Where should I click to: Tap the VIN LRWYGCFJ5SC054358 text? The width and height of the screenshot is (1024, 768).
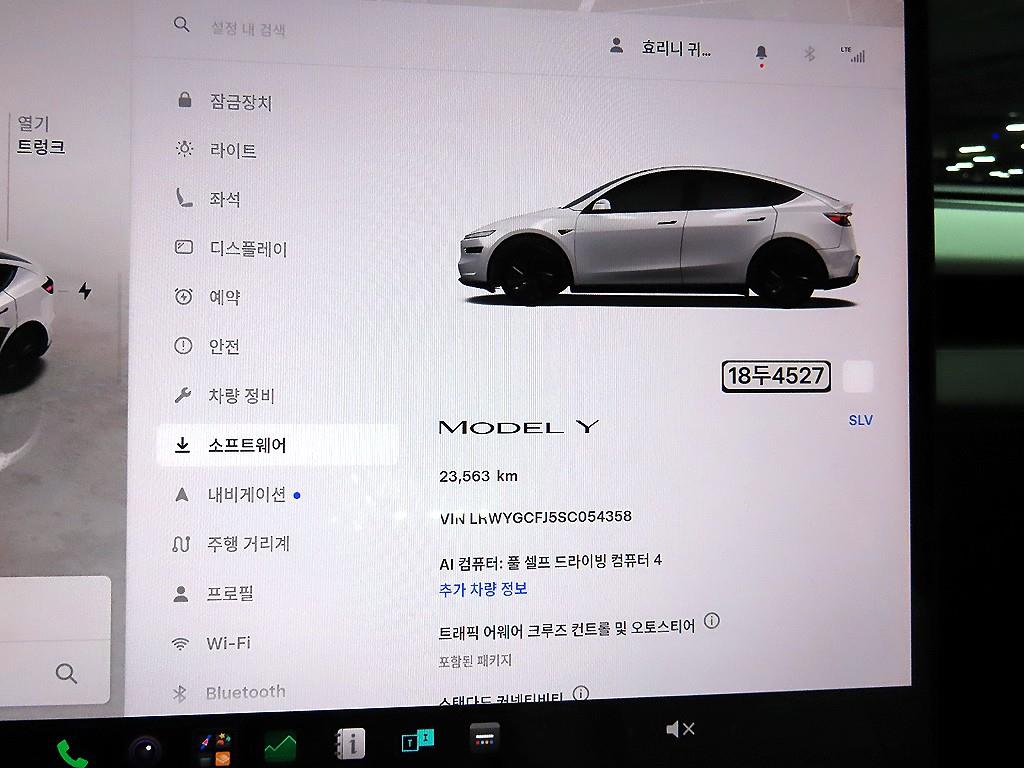click(536, 517)
